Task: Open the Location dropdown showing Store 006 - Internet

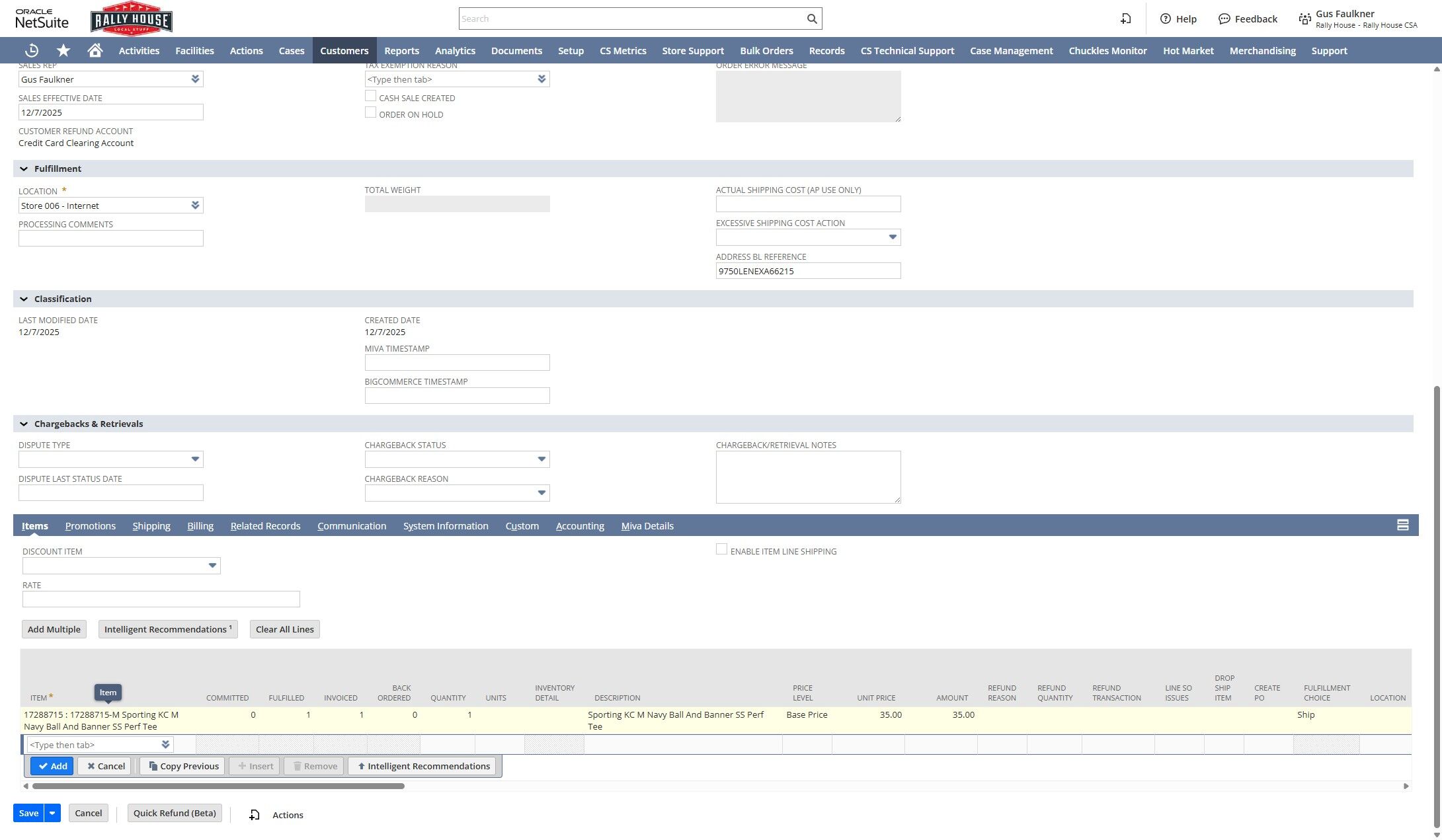Action: 195,206
